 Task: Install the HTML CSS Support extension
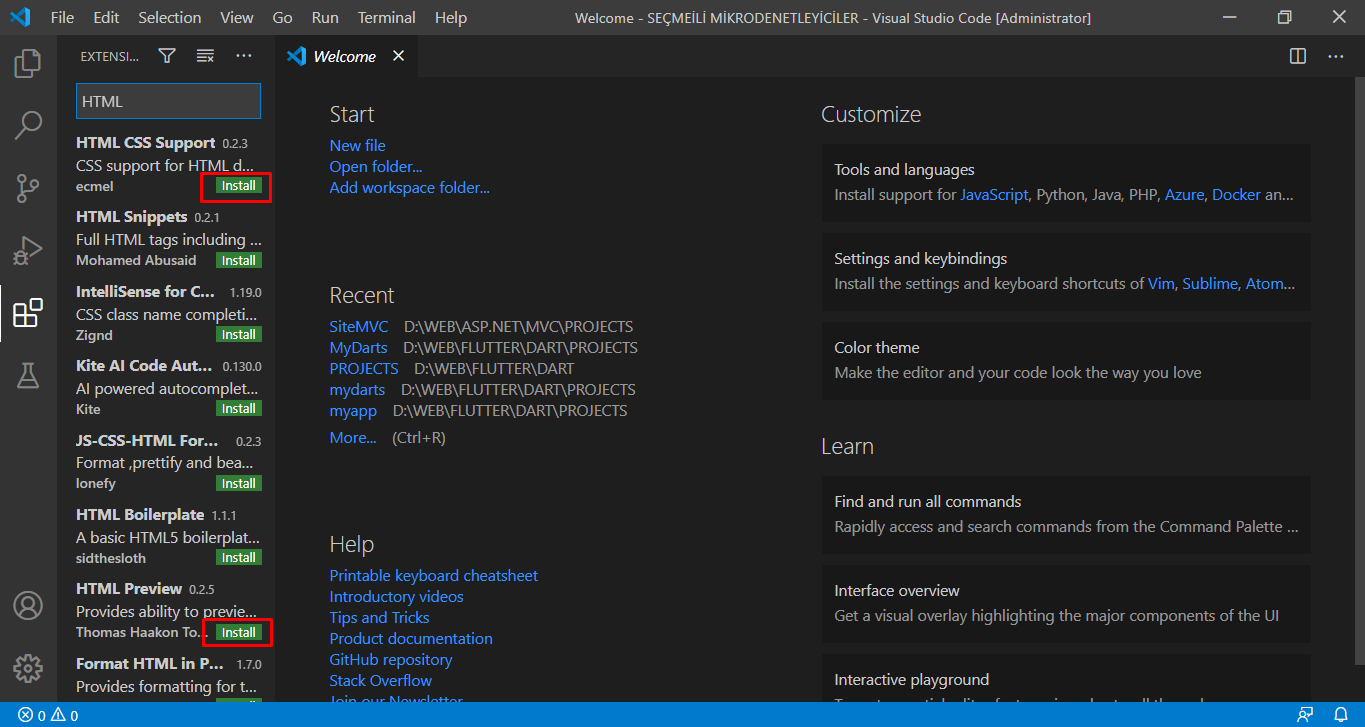coord(238,186)
